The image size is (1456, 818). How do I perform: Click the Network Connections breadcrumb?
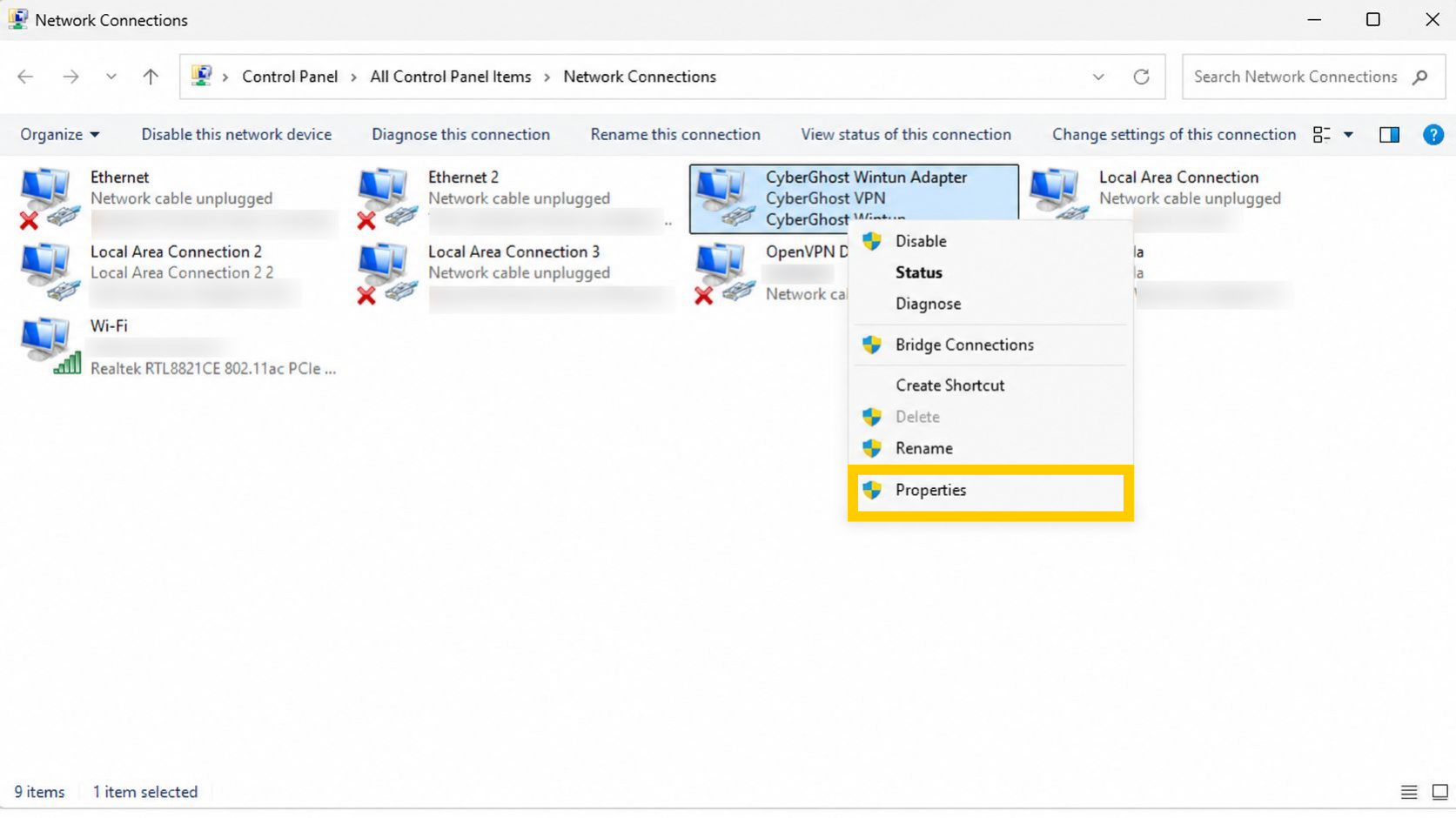(640, 77)
